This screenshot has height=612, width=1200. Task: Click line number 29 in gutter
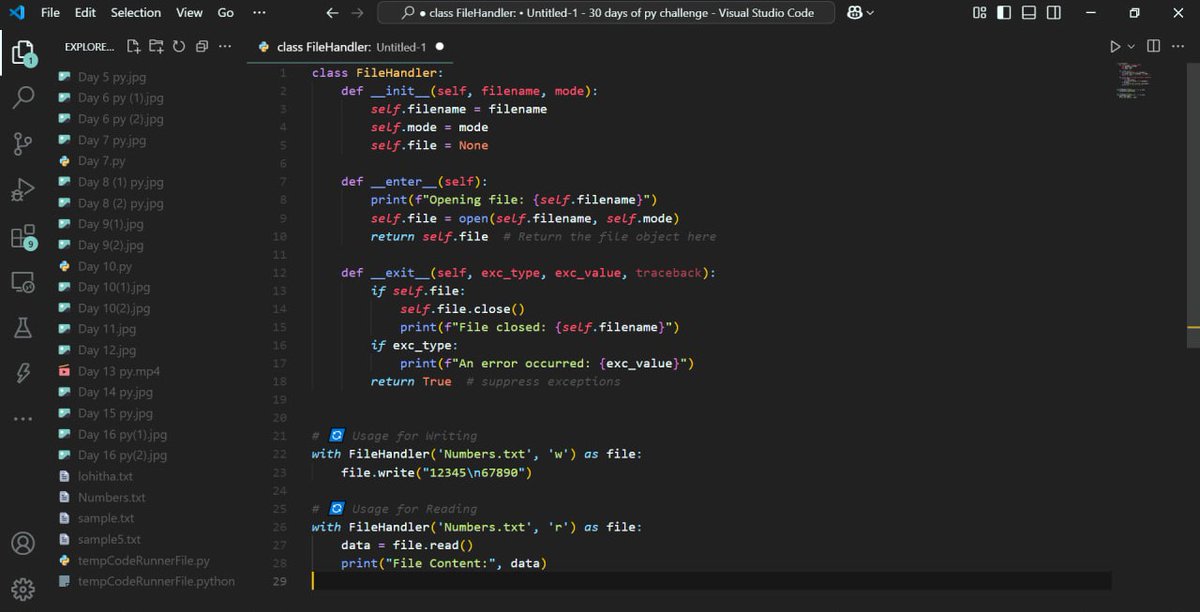pos(279,581)
